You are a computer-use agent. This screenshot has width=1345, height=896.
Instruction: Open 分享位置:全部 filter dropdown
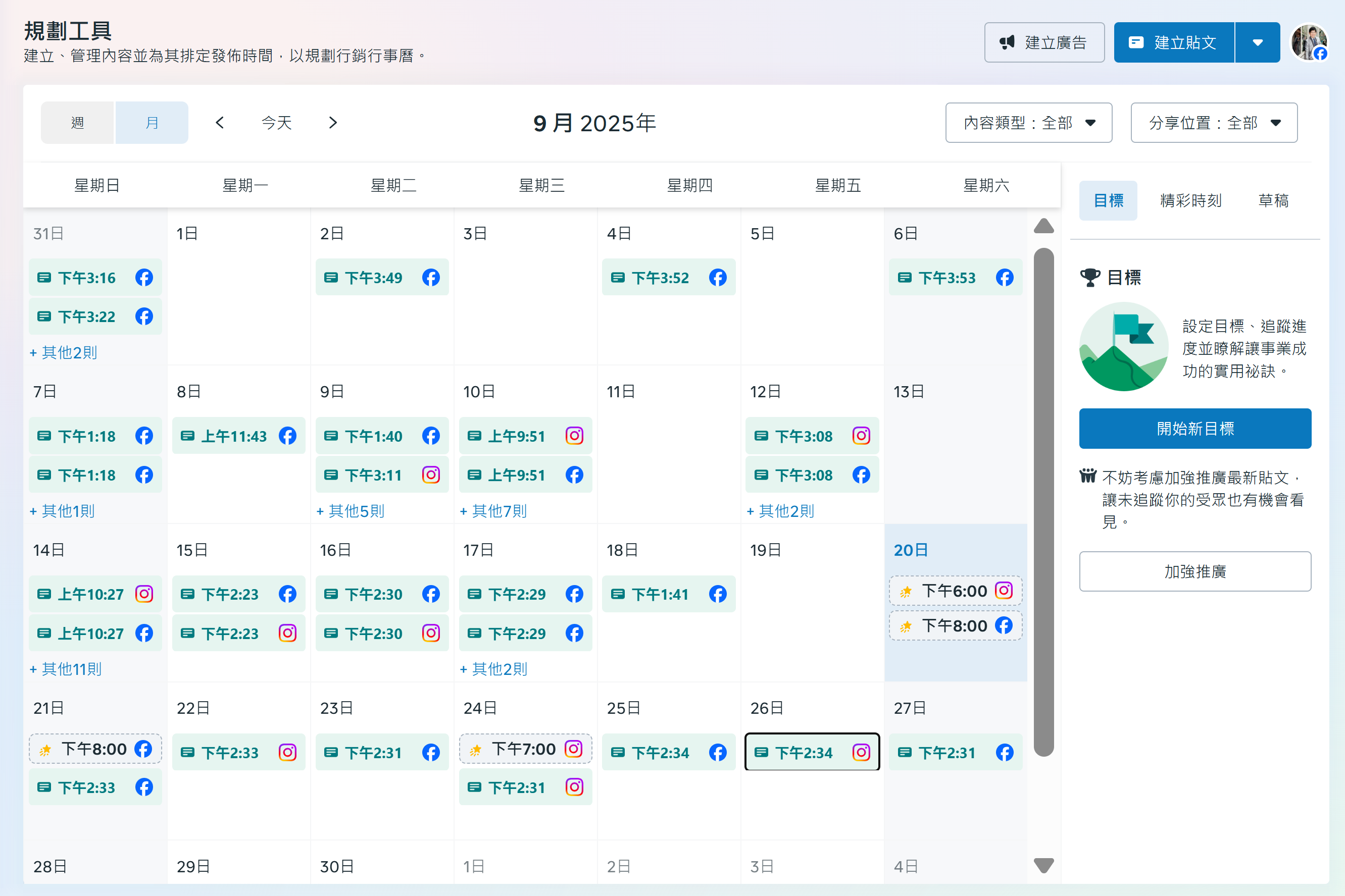tap(1214, 122)
